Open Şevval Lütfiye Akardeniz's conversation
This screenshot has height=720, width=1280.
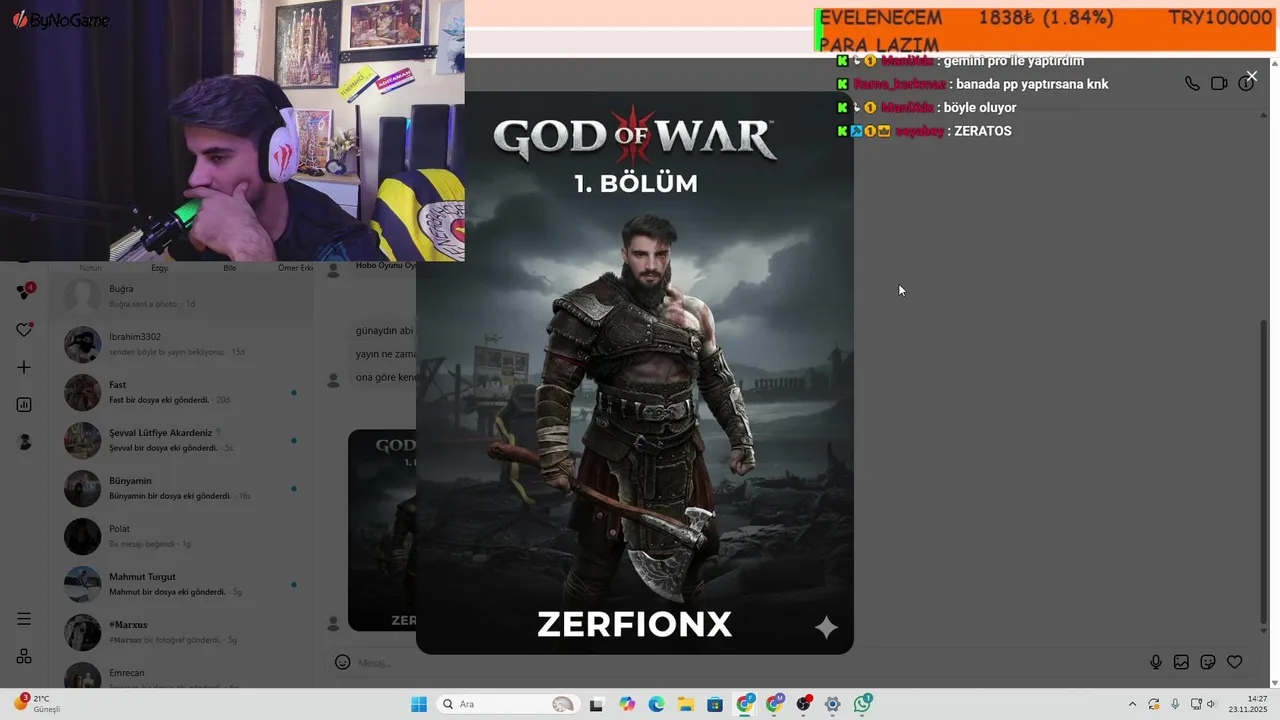(x=182, y=440)
